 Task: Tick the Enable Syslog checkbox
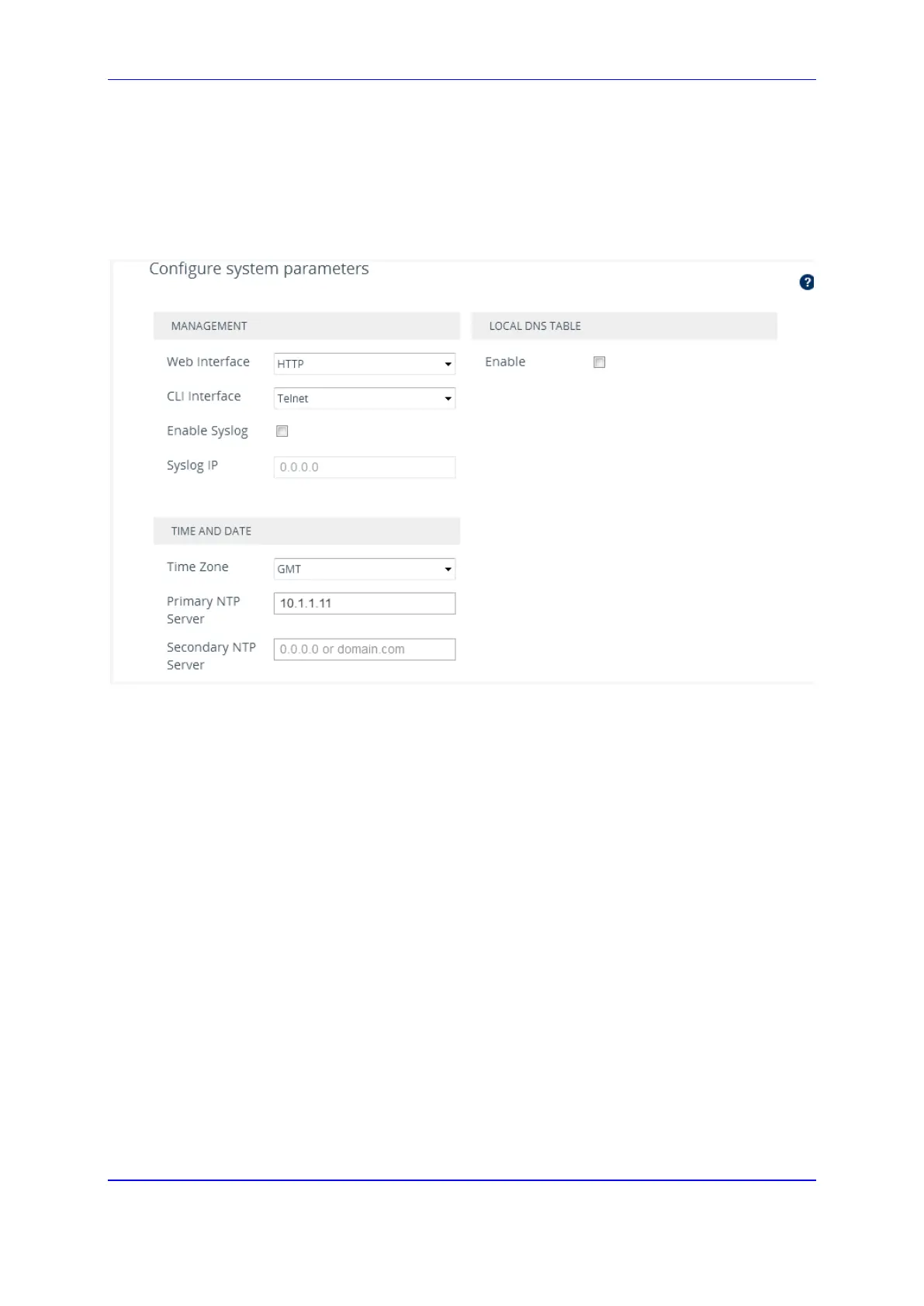point(282,431)
